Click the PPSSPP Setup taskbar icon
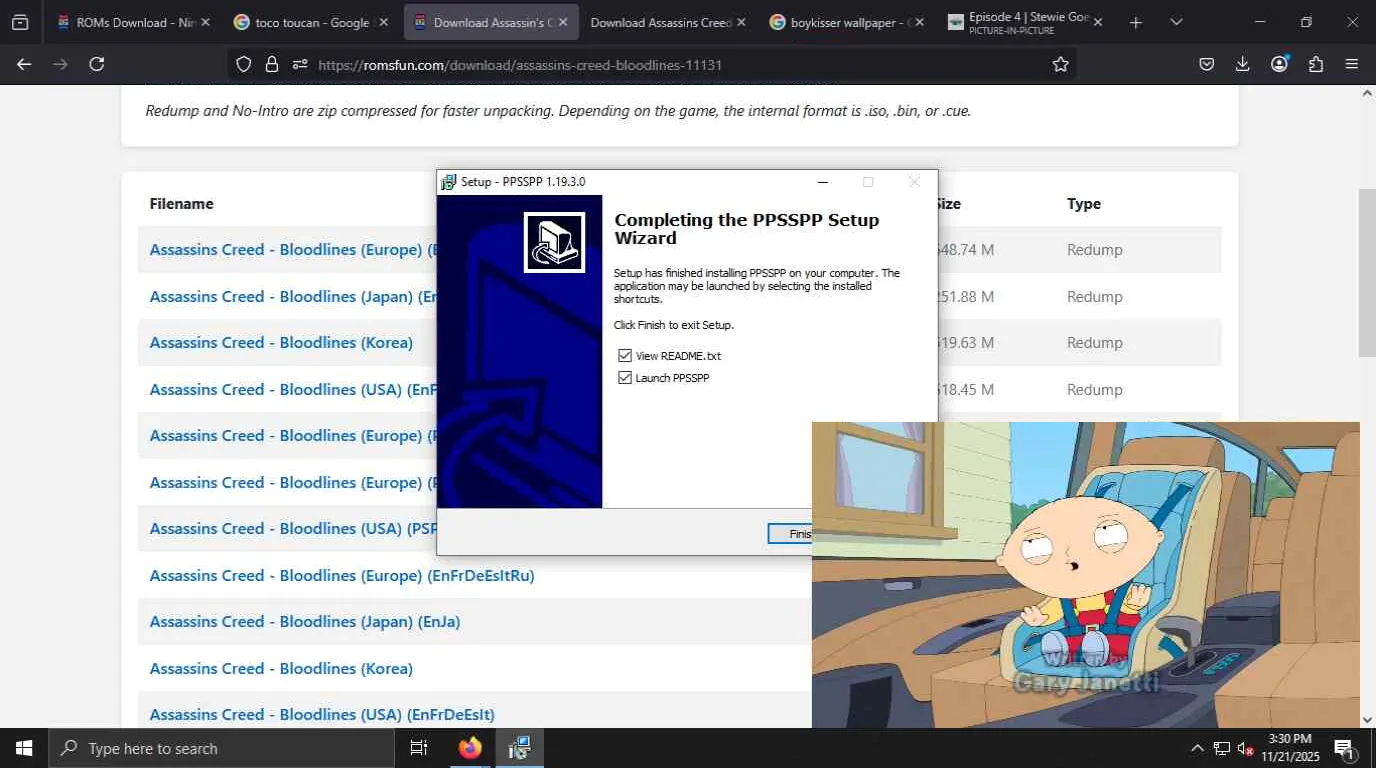Viewport: 1376px width, 768px height. point(519,748)
